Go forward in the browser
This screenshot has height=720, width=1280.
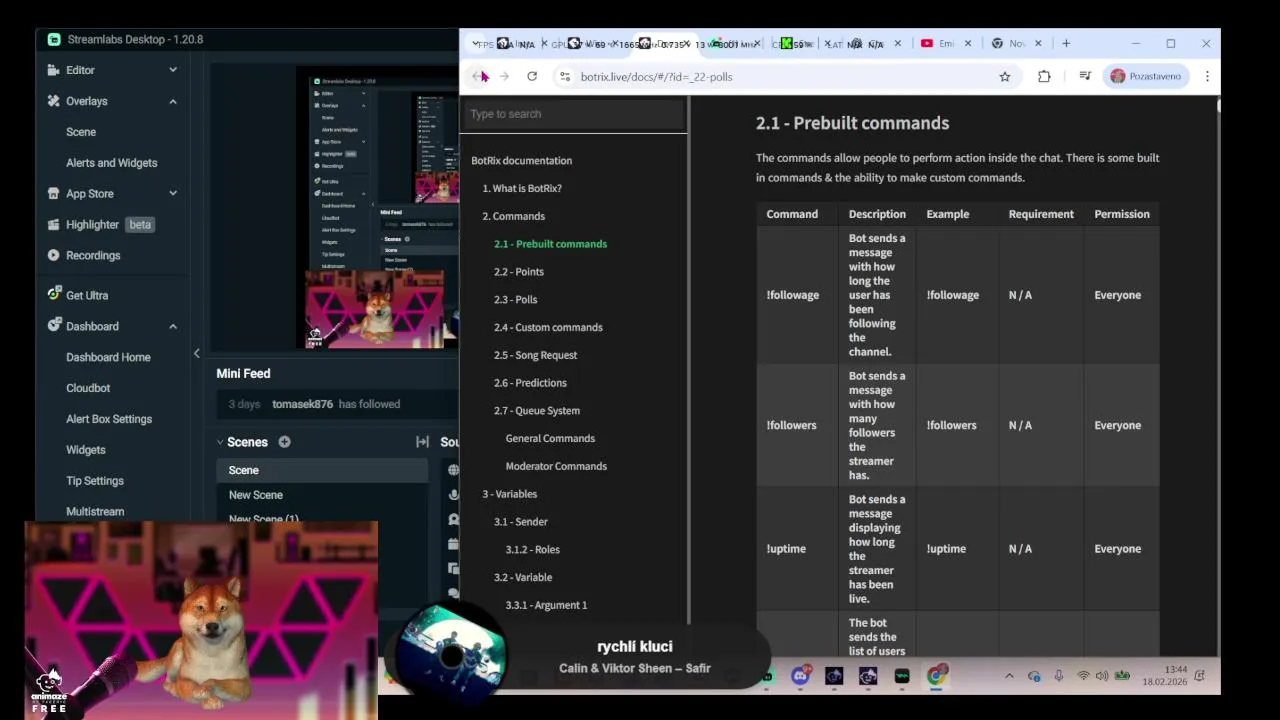click(504, 77)
